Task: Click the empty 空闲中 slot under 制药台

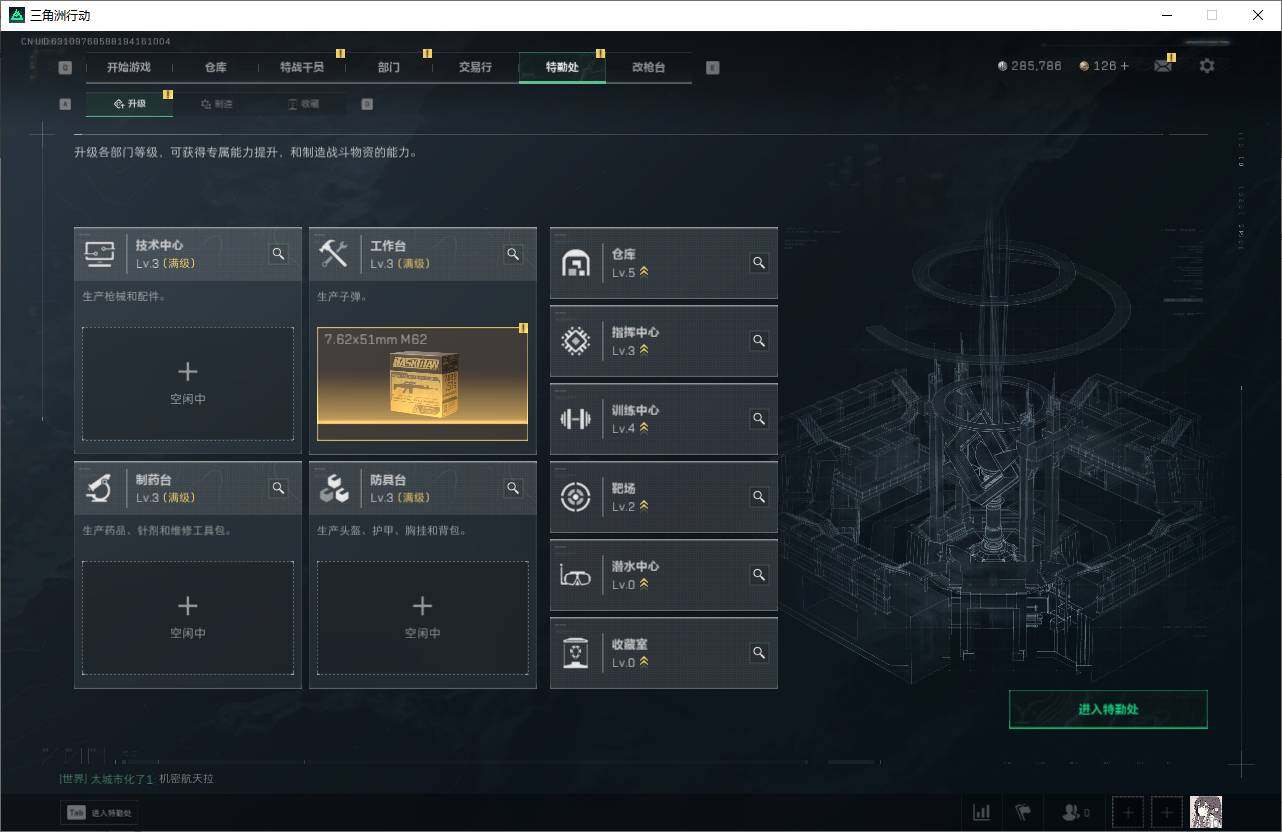Action: pyautogui.click(x=187, y=617)
